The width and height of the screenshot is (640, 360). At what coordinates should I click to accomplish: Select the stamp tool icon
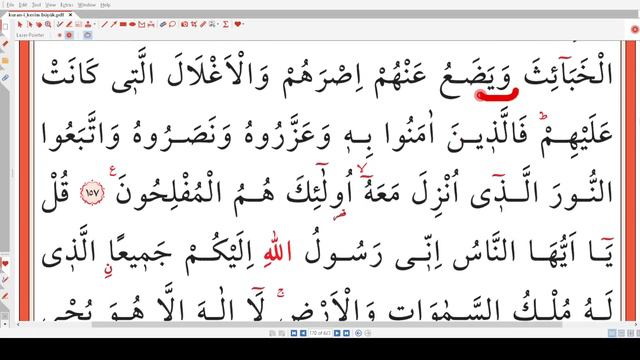88,25
